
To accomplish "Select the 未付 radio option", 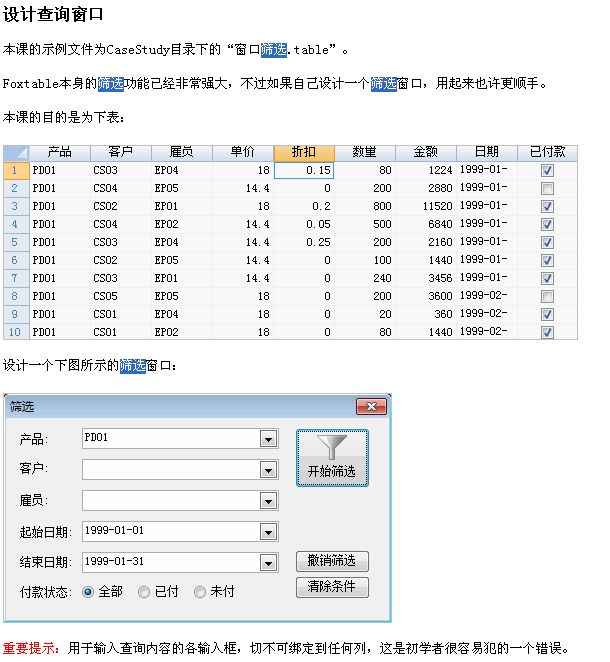I will [x=200, y=592].
